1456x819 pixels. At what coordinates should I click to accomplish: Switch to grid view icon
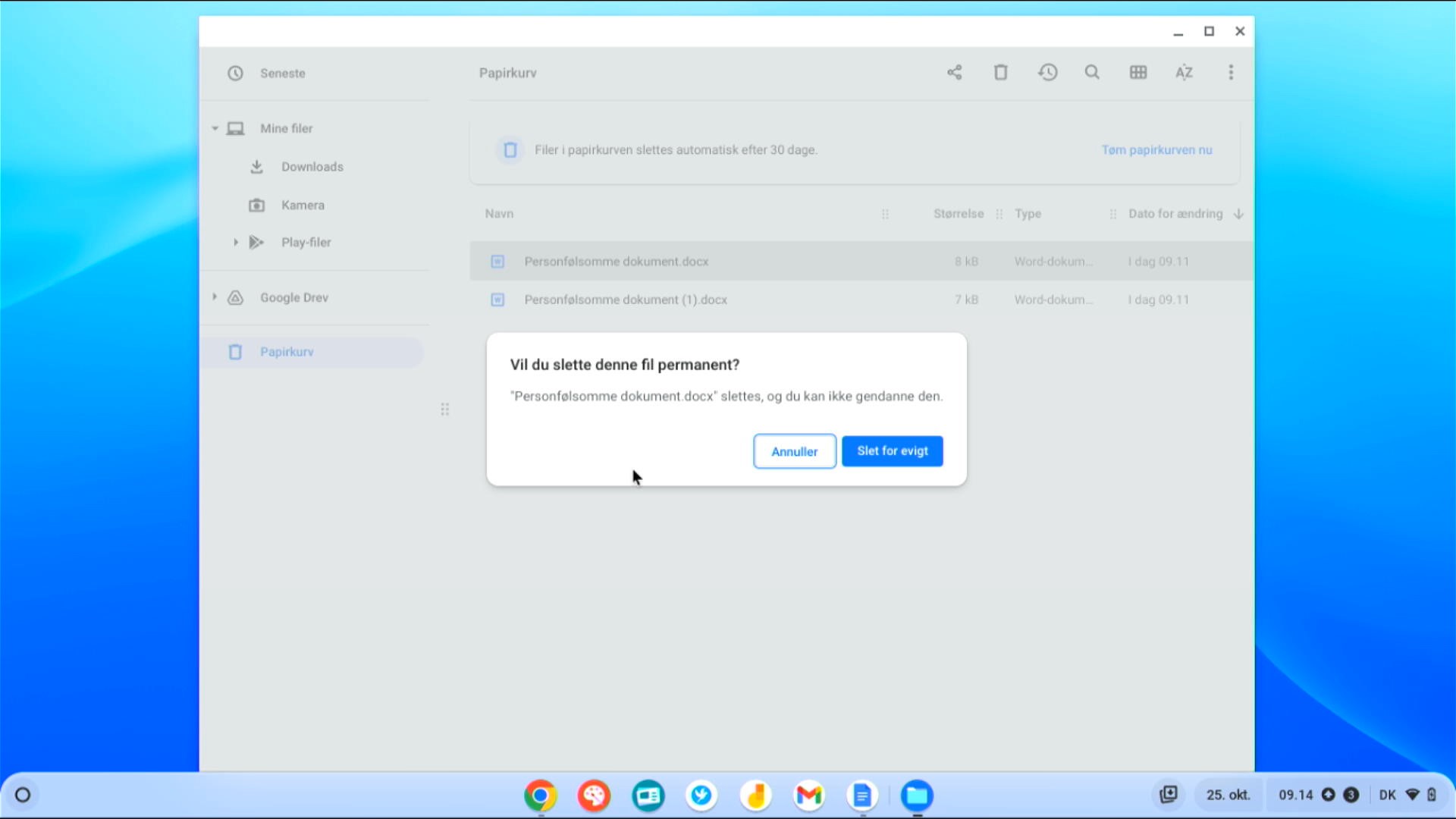point(1137,72)
